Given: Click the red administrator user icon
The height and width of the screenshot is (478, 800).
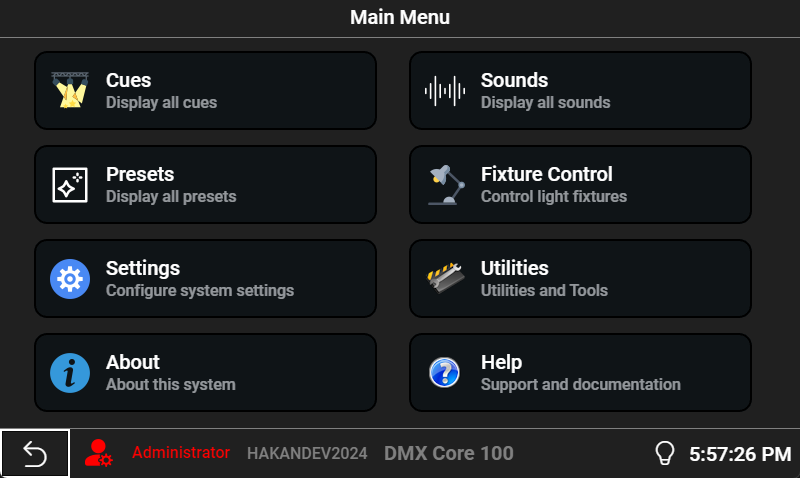Looking at the screenshot, I should pyautogui.click(x=98, y=453).
